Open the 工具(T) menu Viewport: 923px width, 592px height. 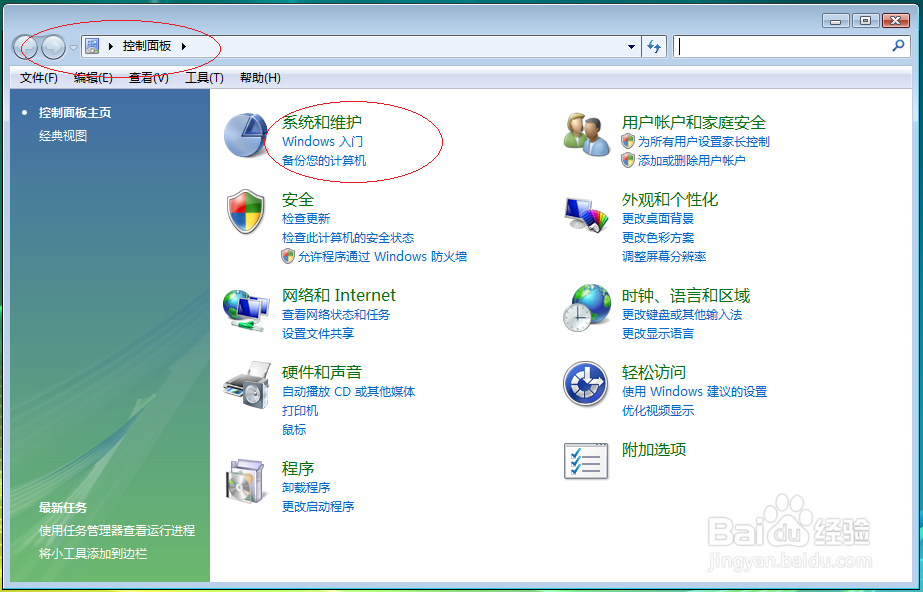point(204,78)
